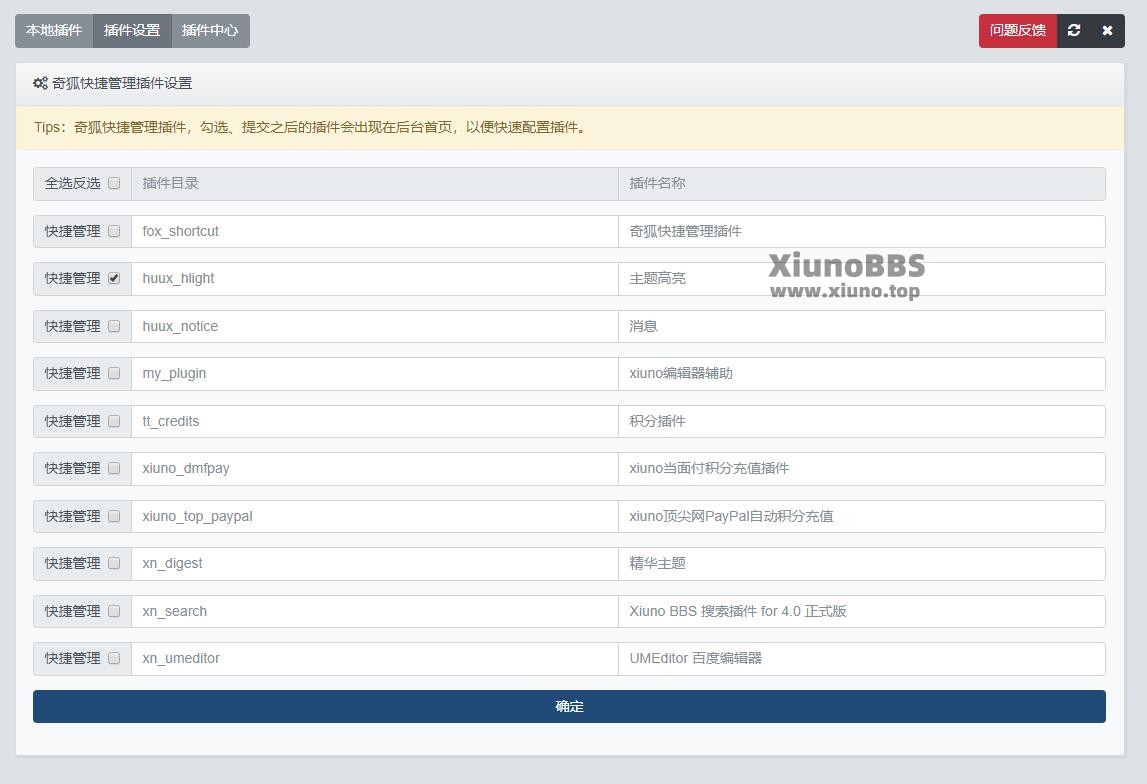Image resolution: width=1147 pixels, height=784 pixels.
Task: Tick the tt_credits row checkbox
Action: point(114,421)
